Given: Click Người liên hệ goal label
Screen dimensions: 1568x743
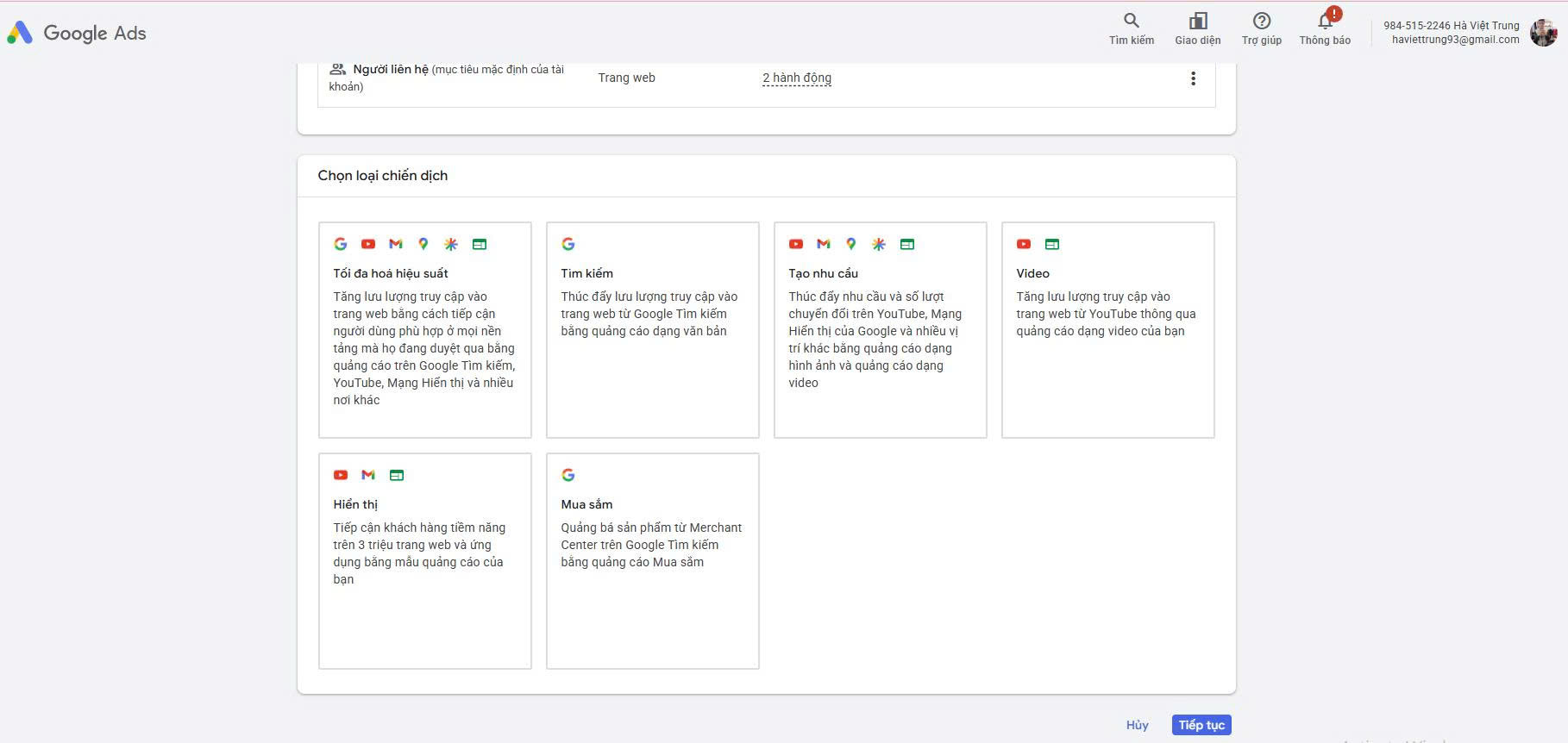Looking at the screenshot, I should pos(391,69).
